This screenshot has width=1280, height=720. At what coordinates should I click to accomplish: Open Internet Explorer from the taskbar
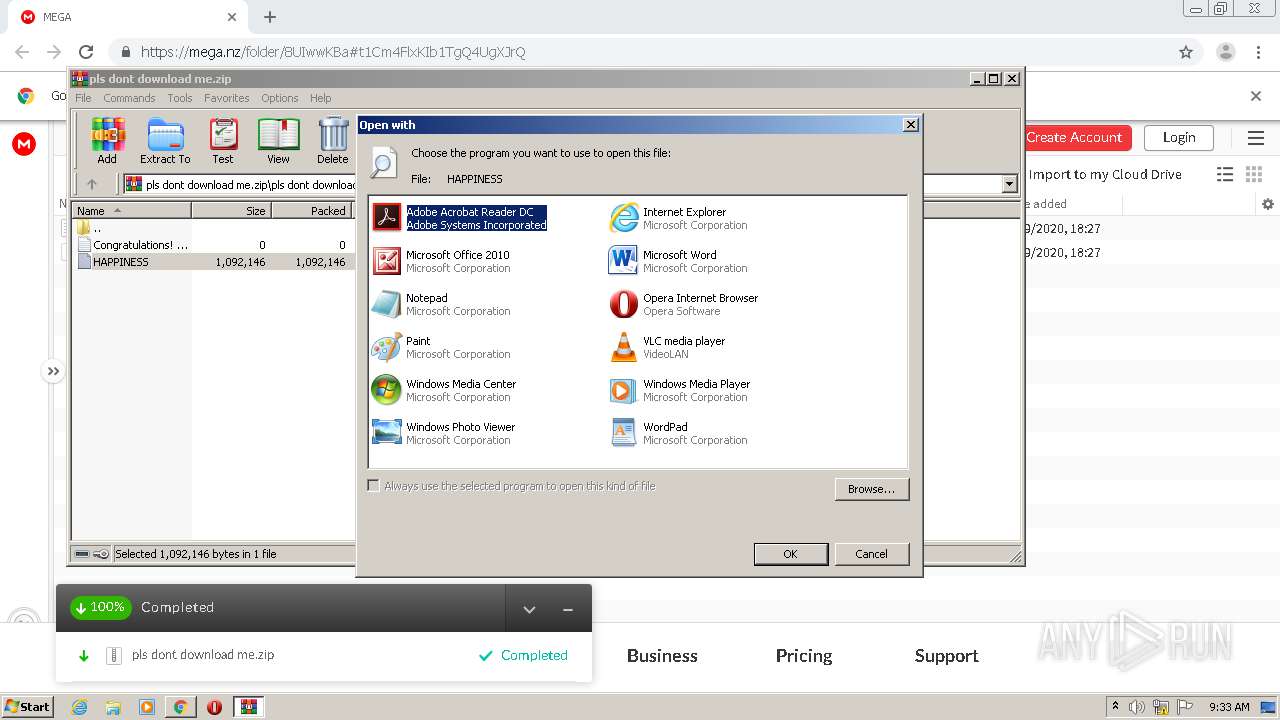pos(79,707)
